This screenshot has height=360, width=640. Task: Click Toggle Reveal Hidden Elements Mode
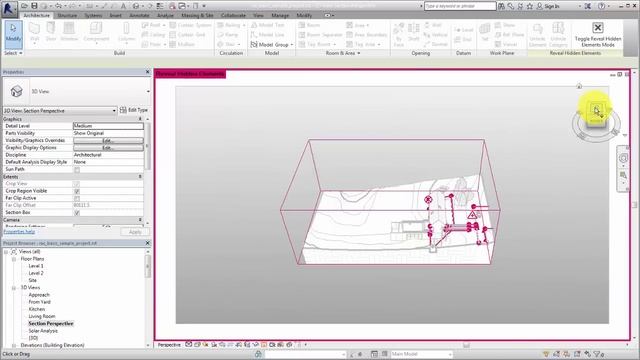[598, 34]
